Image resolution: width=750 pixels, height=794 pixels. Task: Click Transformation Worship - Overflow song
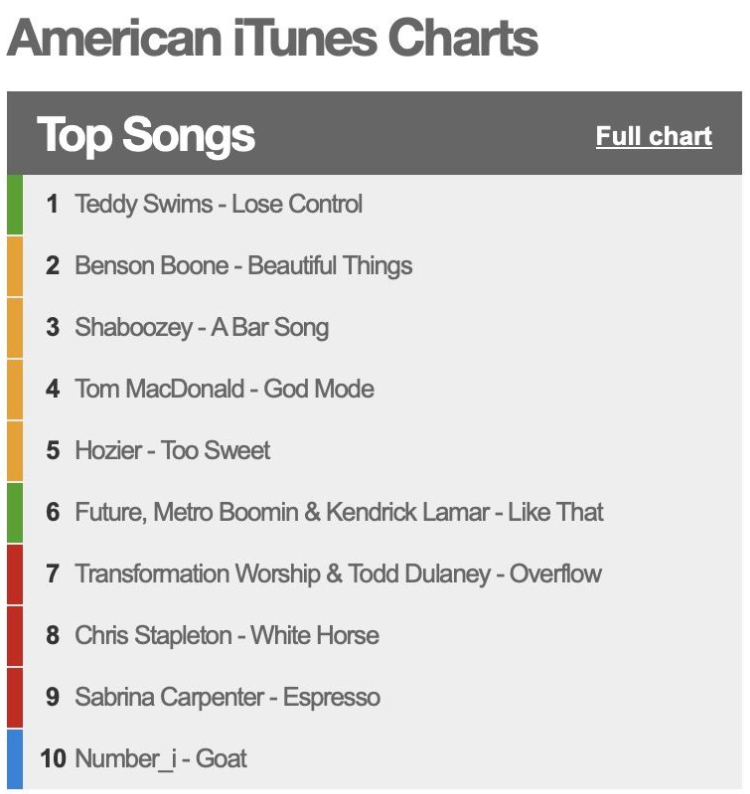(x=338, y=574)
